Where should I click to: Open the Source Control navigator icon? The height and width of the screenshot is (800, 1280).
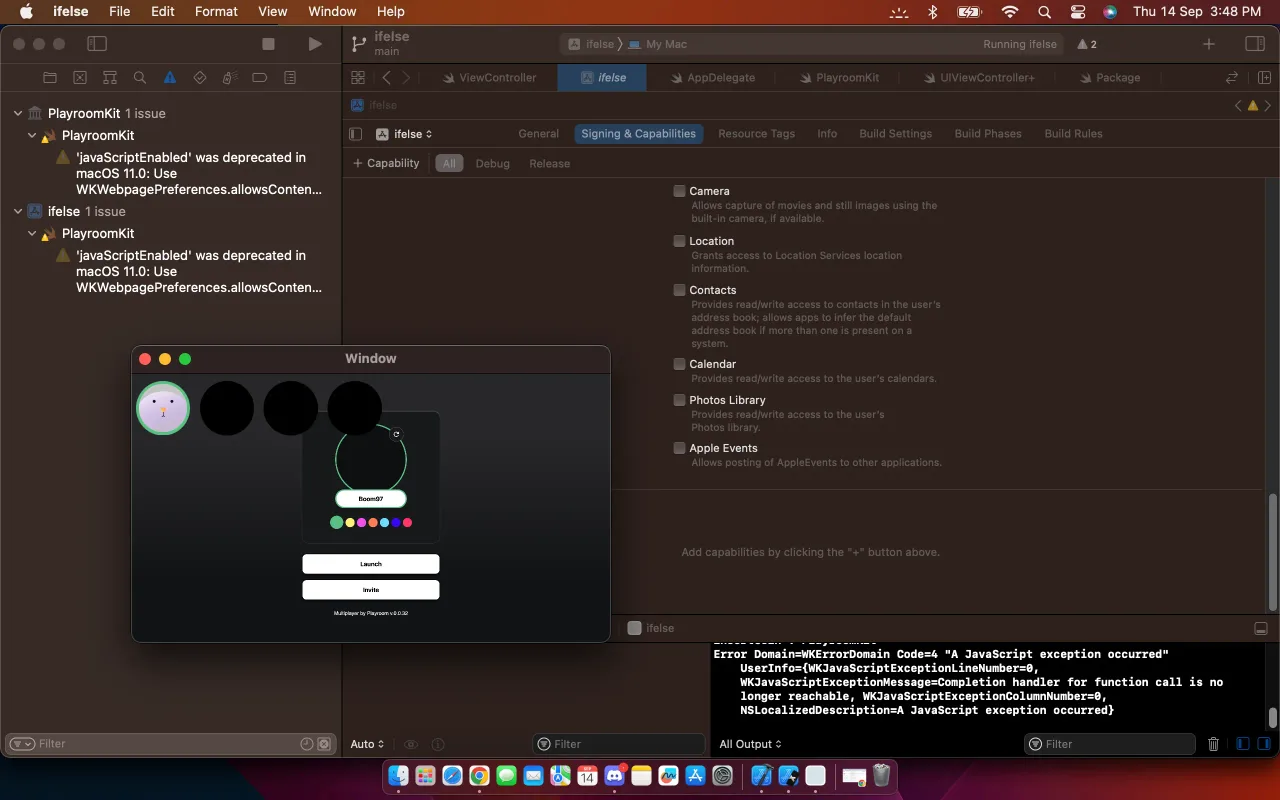[x=80, y=77]
